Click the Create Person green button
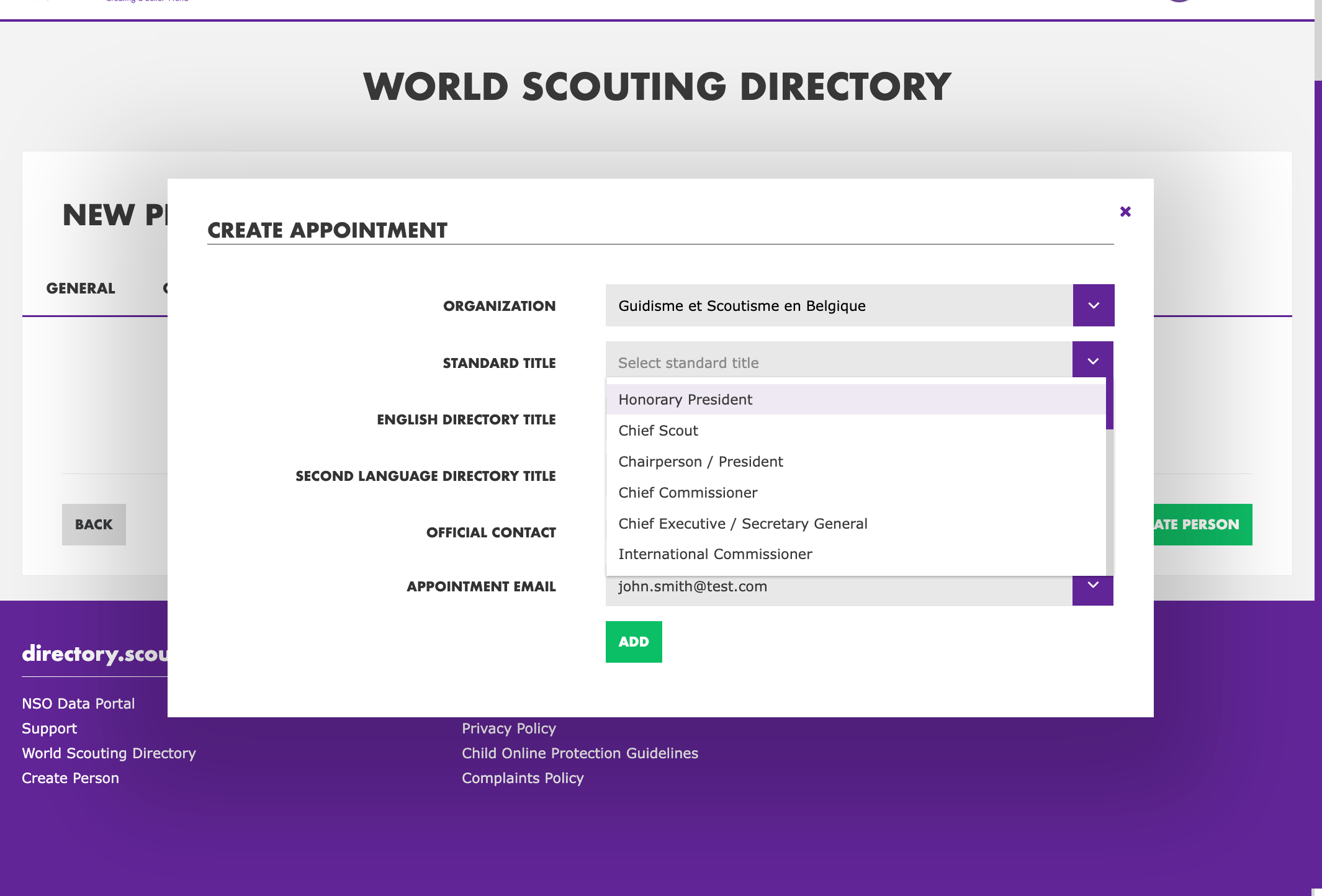Viewport: 1322px width, 896px height. coord(1203,524)
